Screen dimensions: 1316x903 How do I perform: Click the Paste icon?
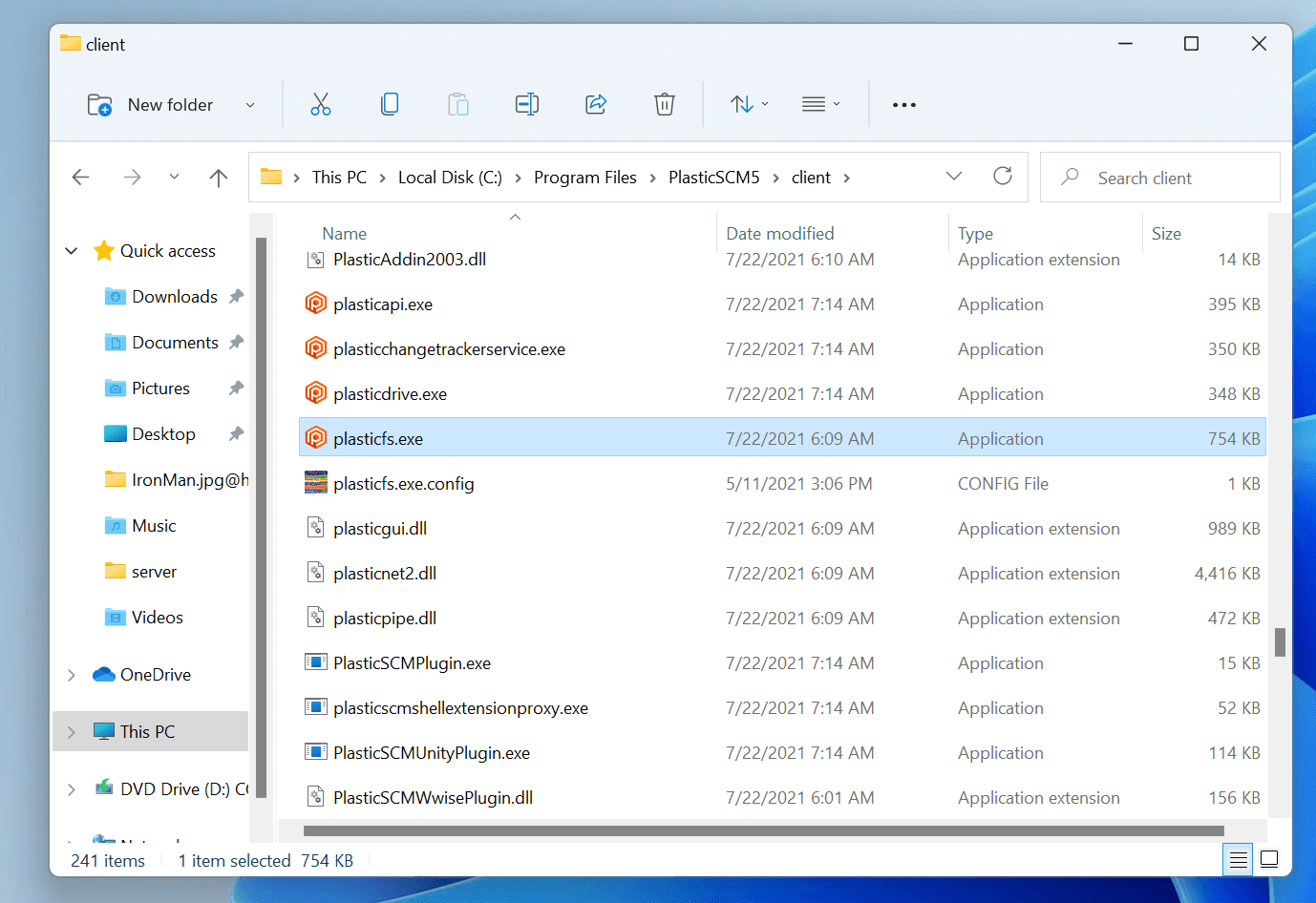click(458, 104)
